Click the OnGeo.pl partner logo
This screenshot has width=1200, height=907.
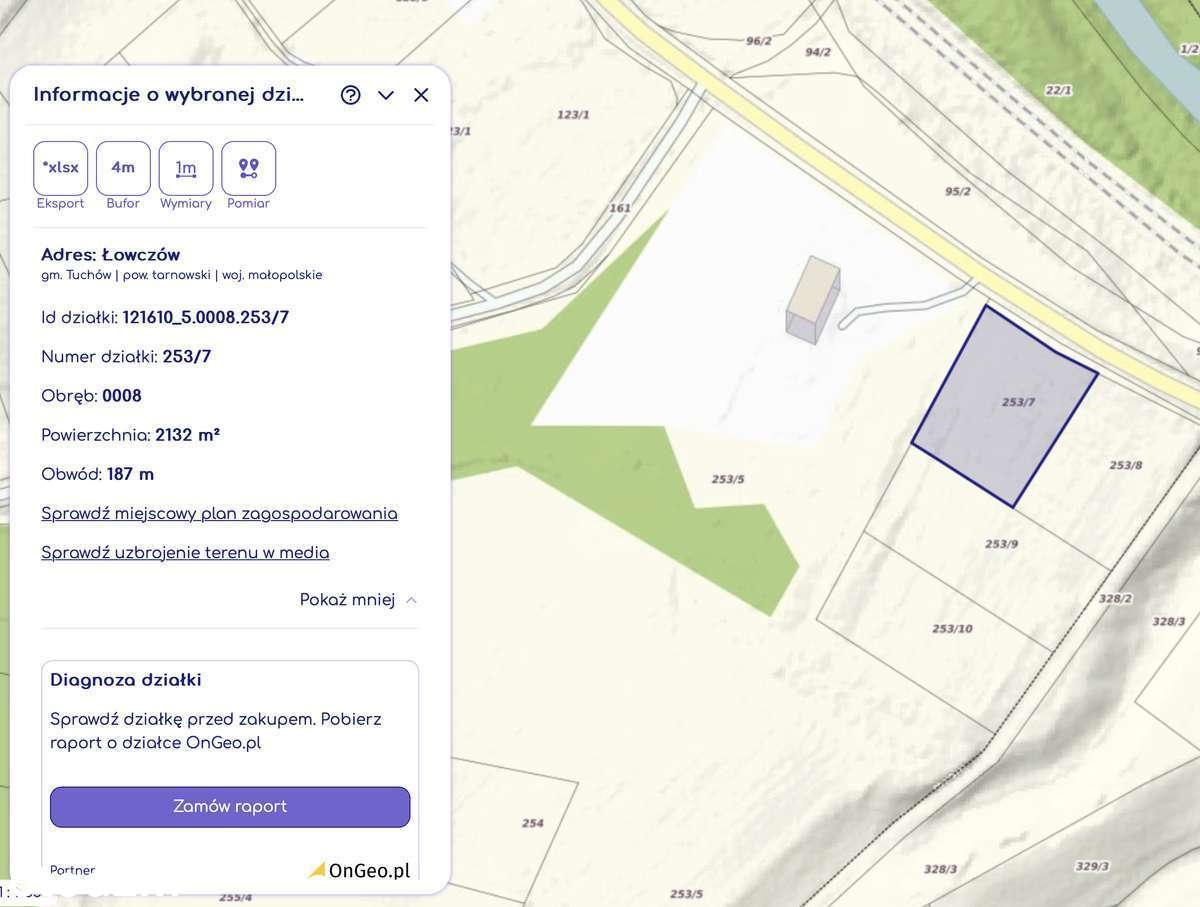click(360, 870)
